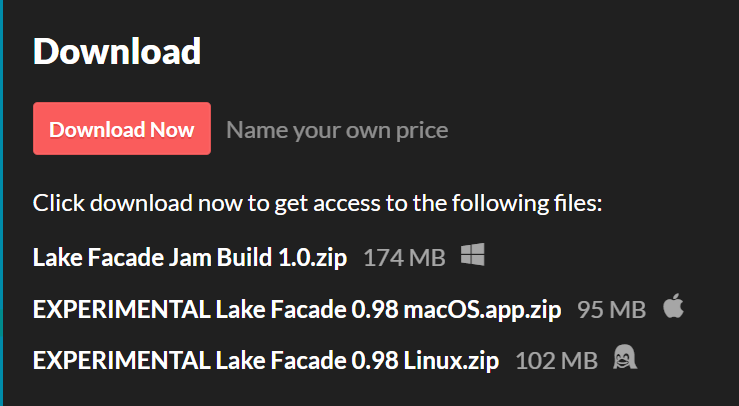Click the 102 MB file size label
Screen dimensions: 739x406
pos(557,361)
